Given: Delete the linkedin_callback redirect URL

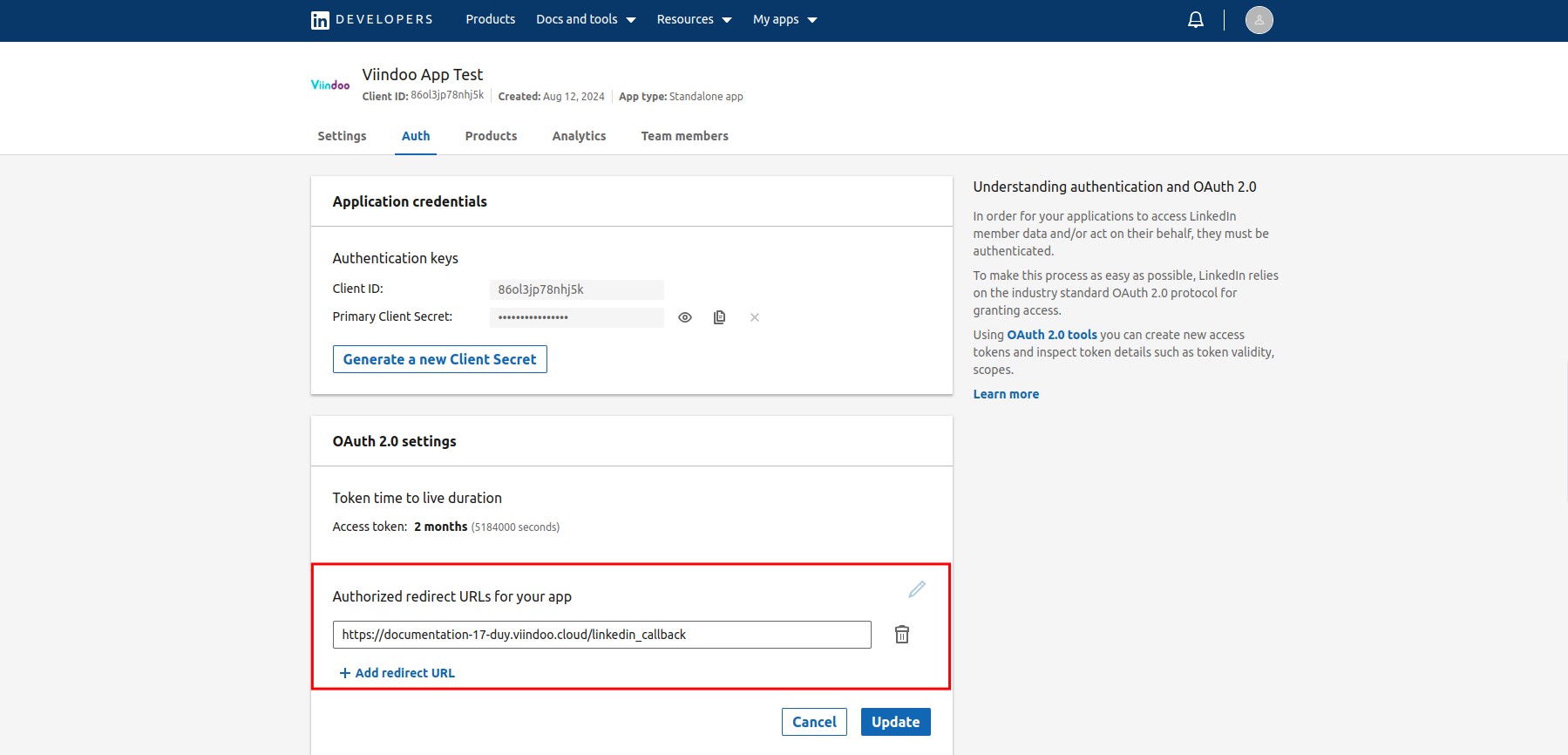Looking at the screenshot, I should click(902, 634).
